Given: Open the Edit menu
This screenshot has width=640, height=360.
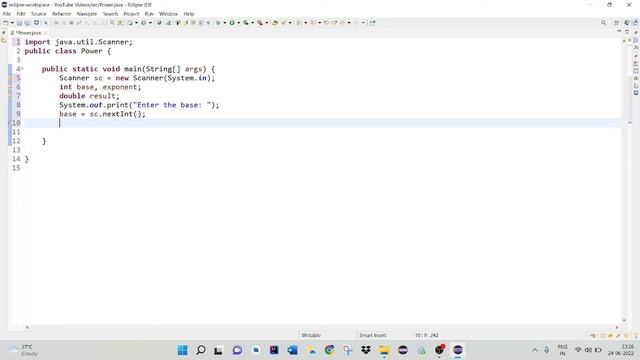Looking at the screenshot, I should pyautogui.click(x=21, y=14).
